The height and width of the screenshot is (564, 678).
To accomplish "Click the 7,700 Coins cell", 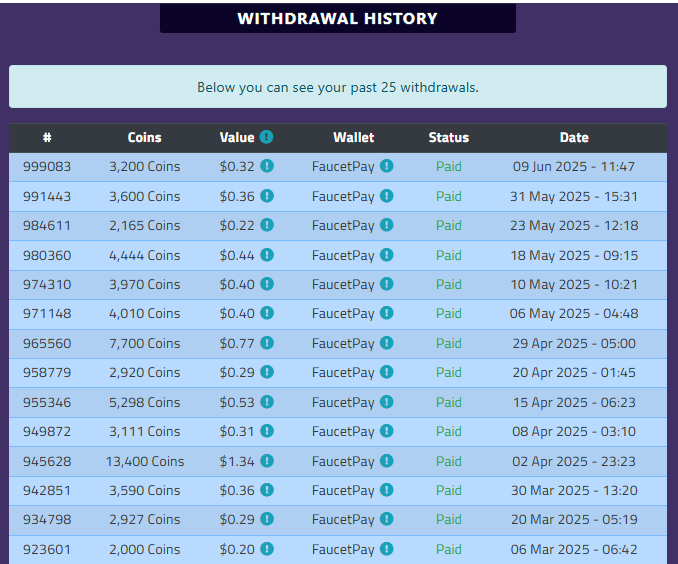I will point(144,343).
